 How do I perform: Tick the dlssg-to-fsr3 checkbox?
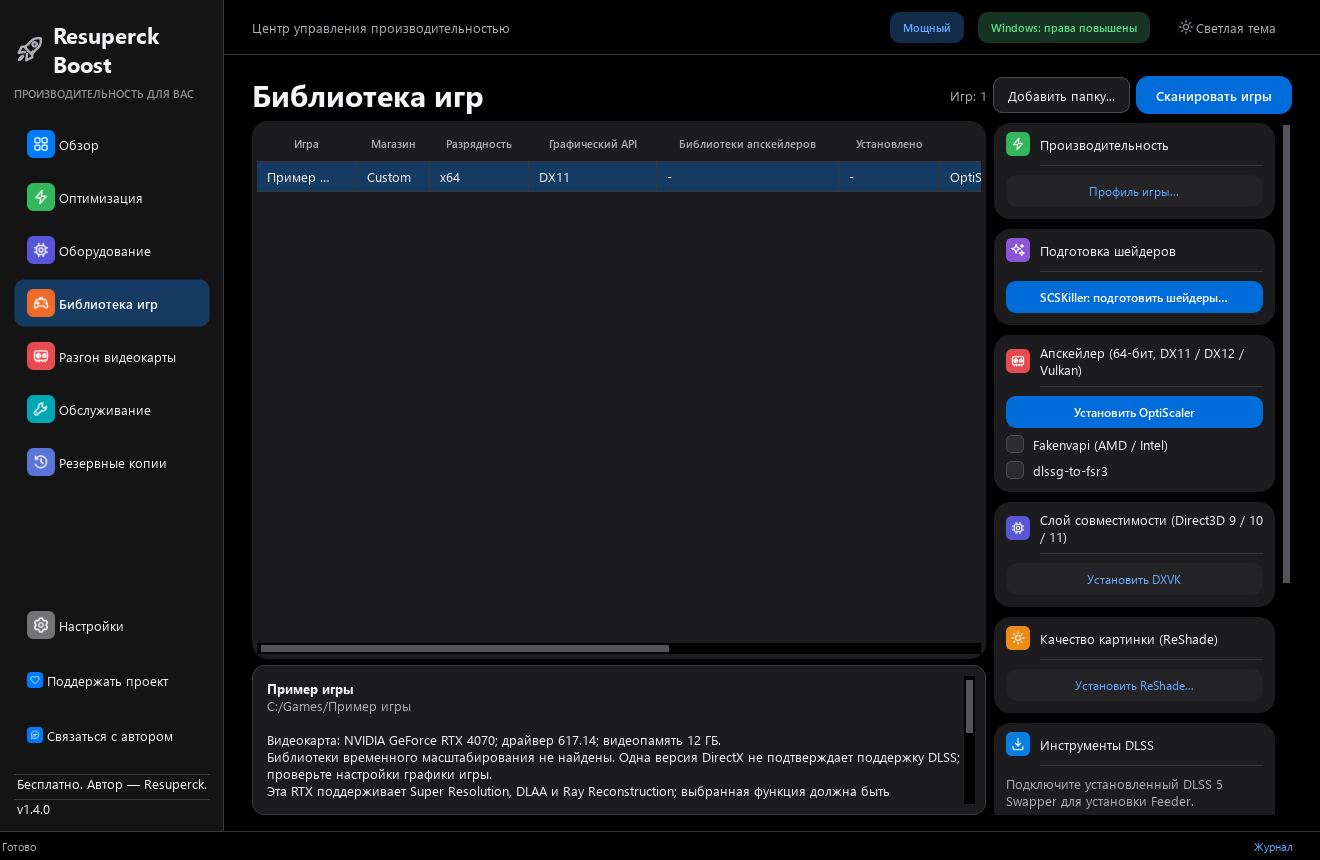click(1015, 470)
